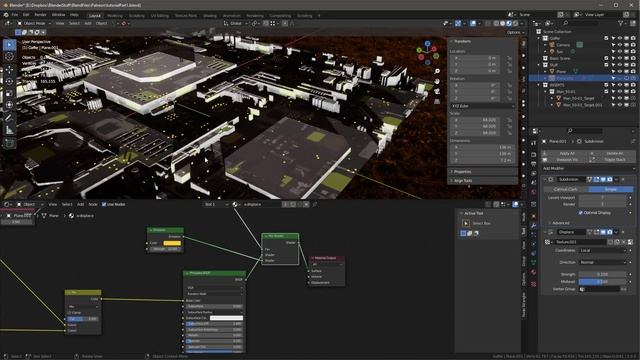Click the 3D viewport editor type icon

click(x=7, y=23)
